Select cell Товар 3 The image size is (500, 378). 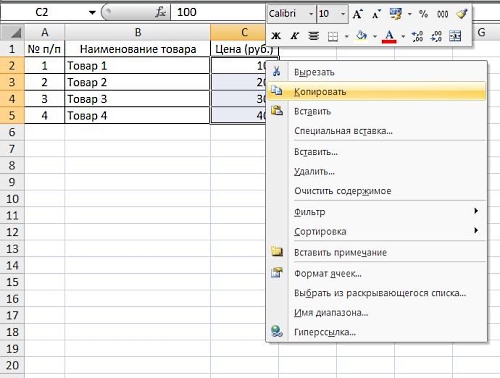tap(138, 99)
